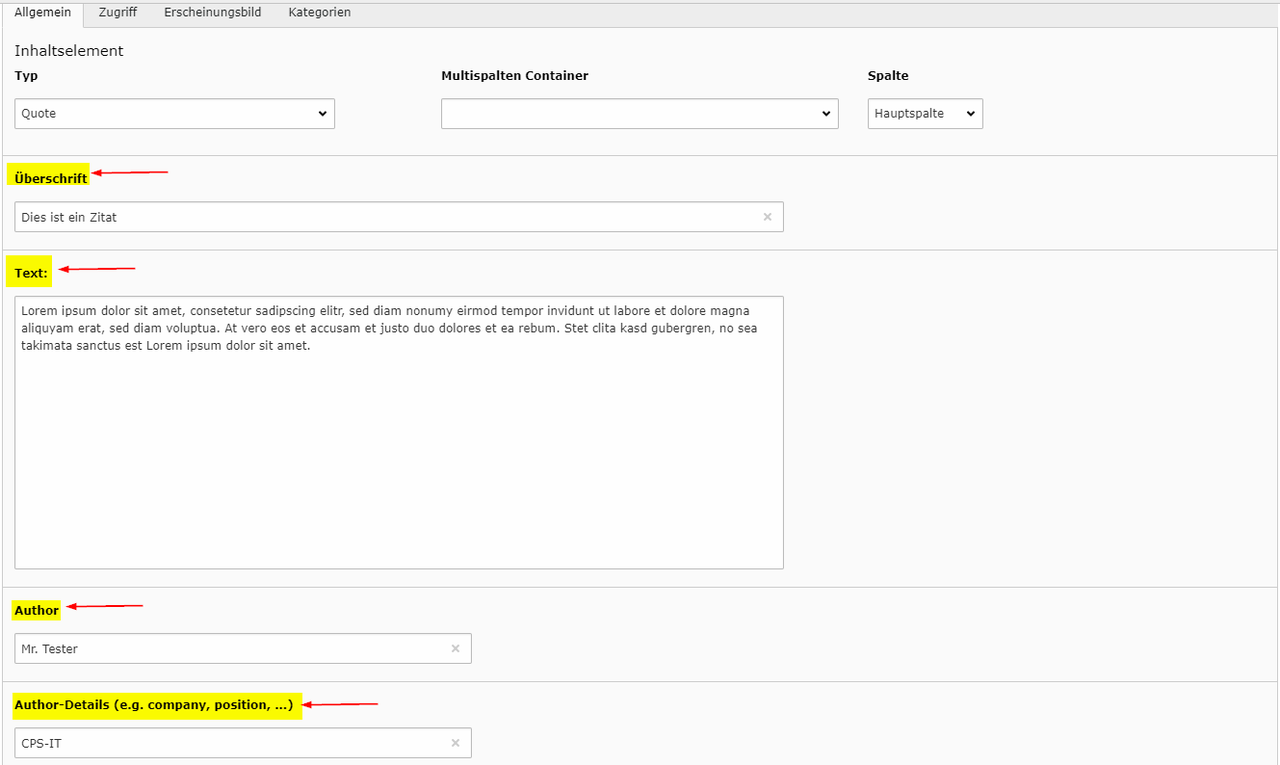Click the Author-Details input containing CPS-IT
Screen dimensions: 1280x765
tap(230, 743)
